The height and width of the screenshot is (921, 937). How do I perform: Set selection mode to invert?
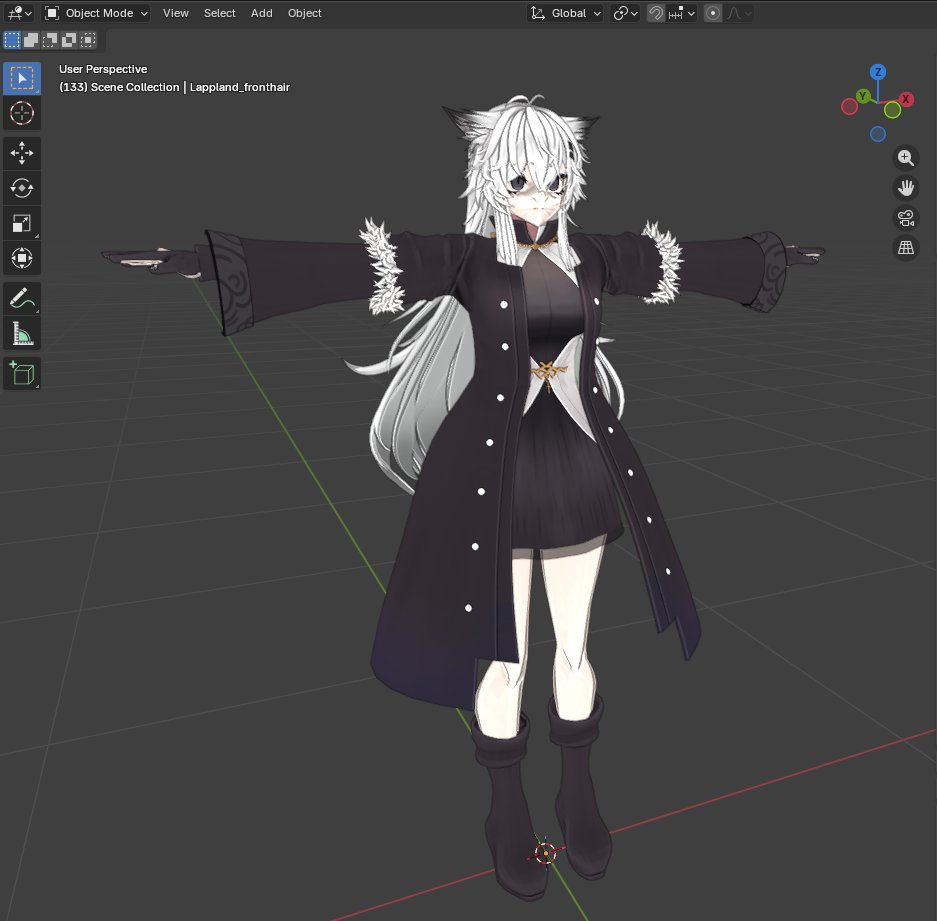coord(69,40)
